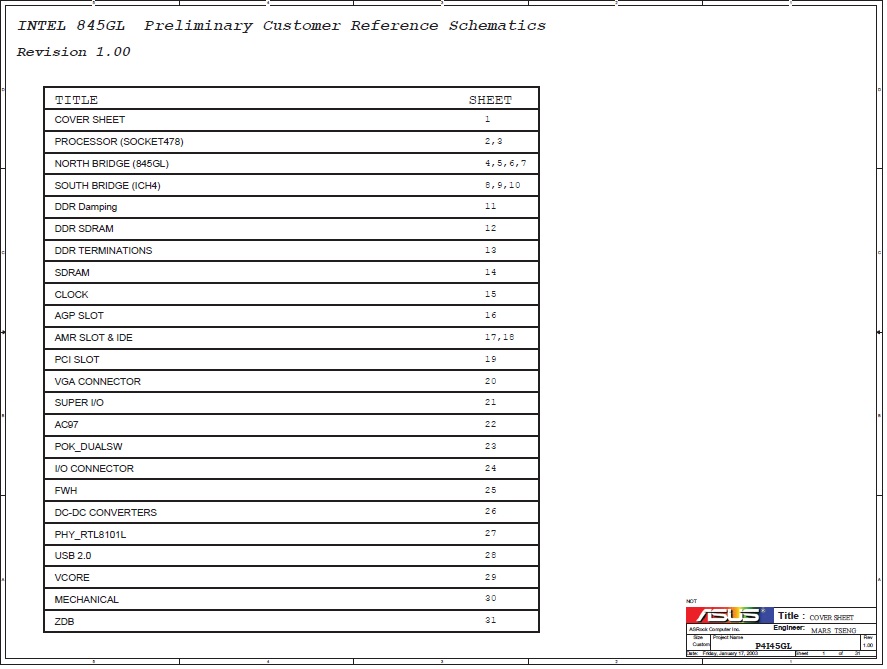
Task: Click 'ASRock Computer Inc.' in title block
Action: 714,629
